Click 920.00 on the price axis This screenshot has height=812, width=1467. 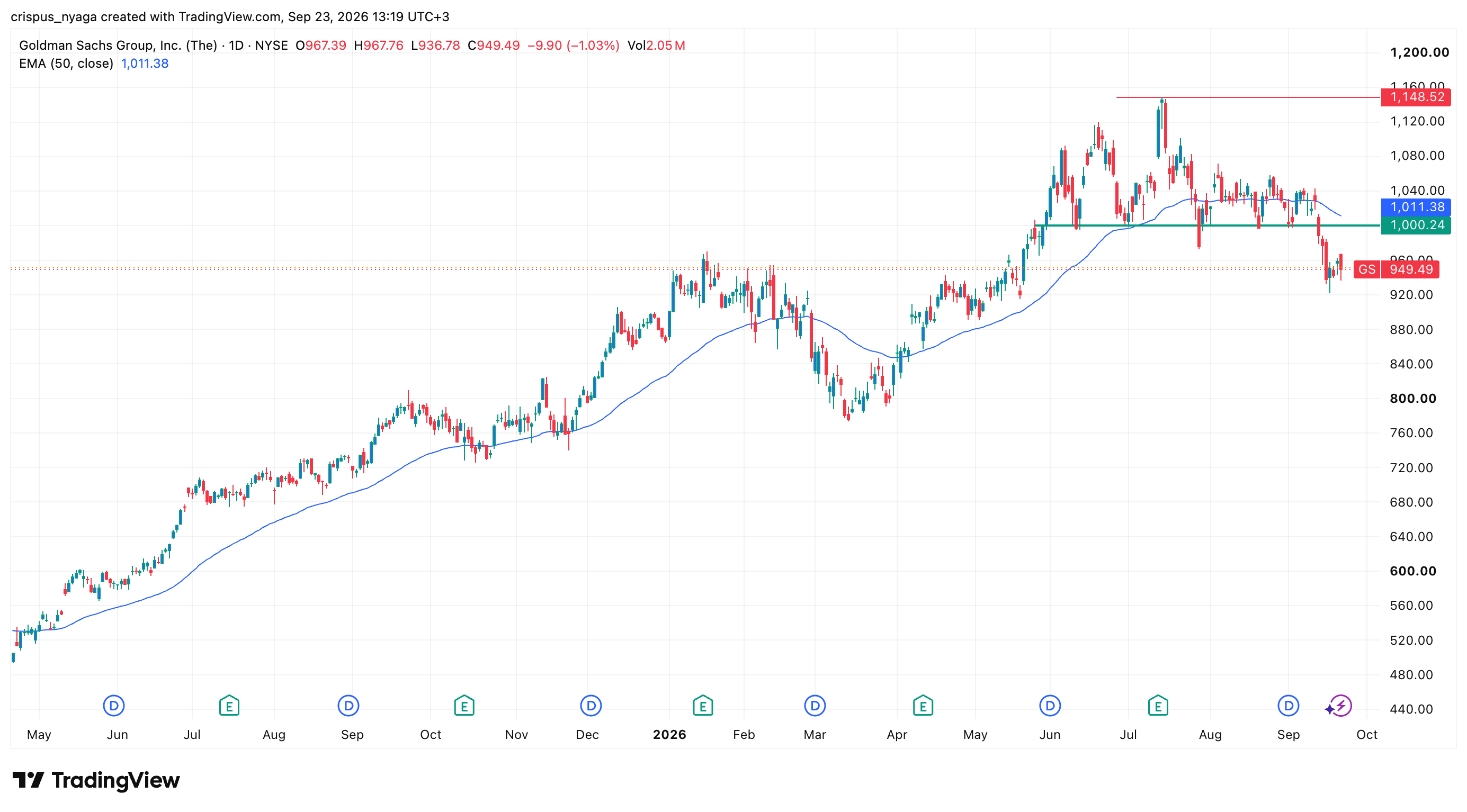[x=1411, y=295]
